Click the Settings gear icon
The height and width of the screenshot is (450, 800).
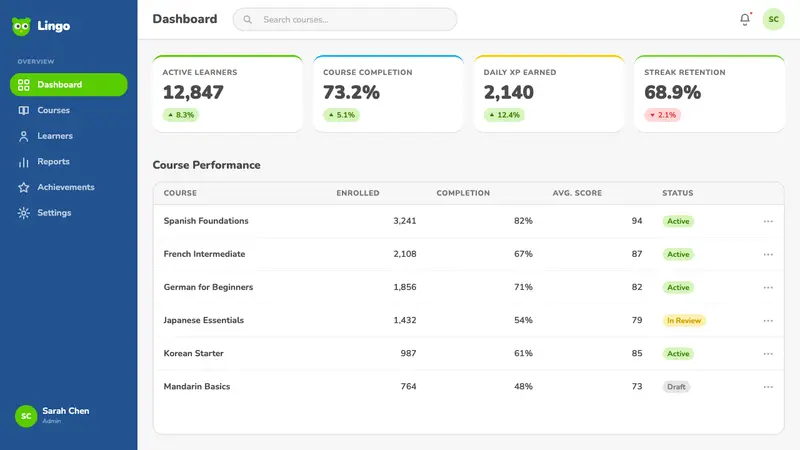click(x=23, y=213)
